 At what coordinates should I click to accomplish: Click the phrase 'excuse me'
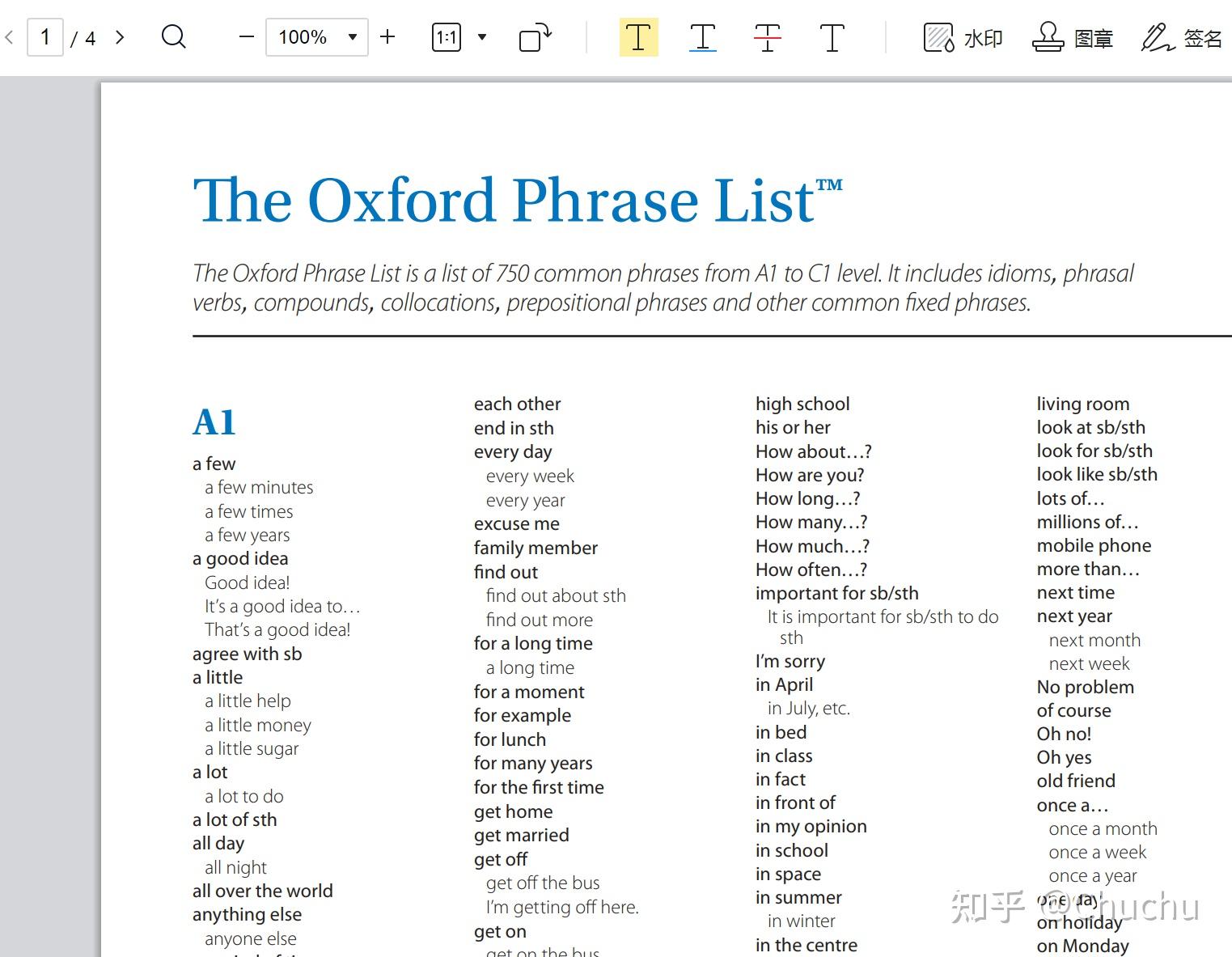pyautogui.click(x=516, y=524)
